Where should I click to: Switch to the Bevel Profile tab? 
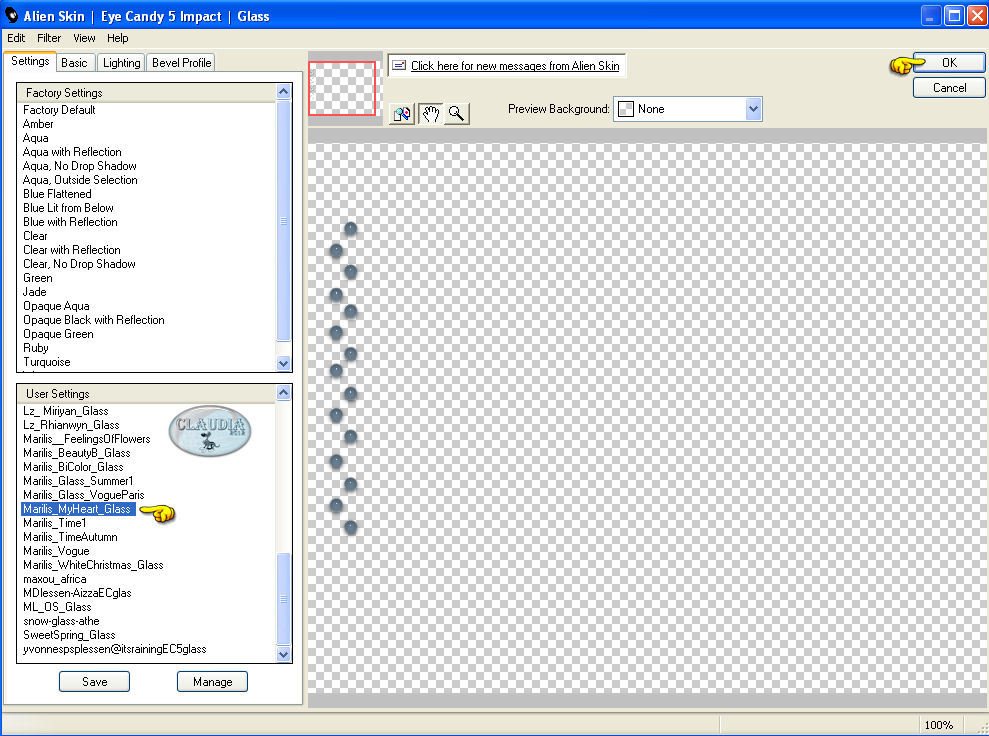pos(182,62)
